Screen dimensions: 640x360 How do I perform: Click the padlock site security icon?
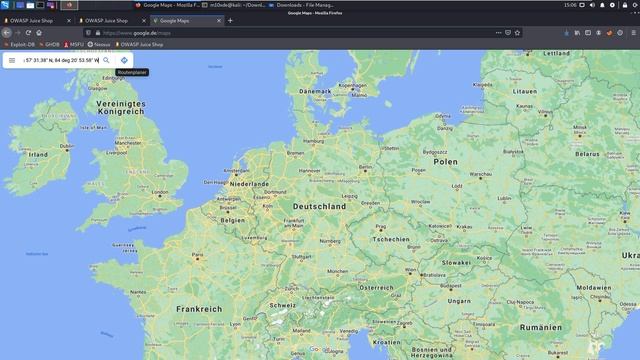(98, 33)
